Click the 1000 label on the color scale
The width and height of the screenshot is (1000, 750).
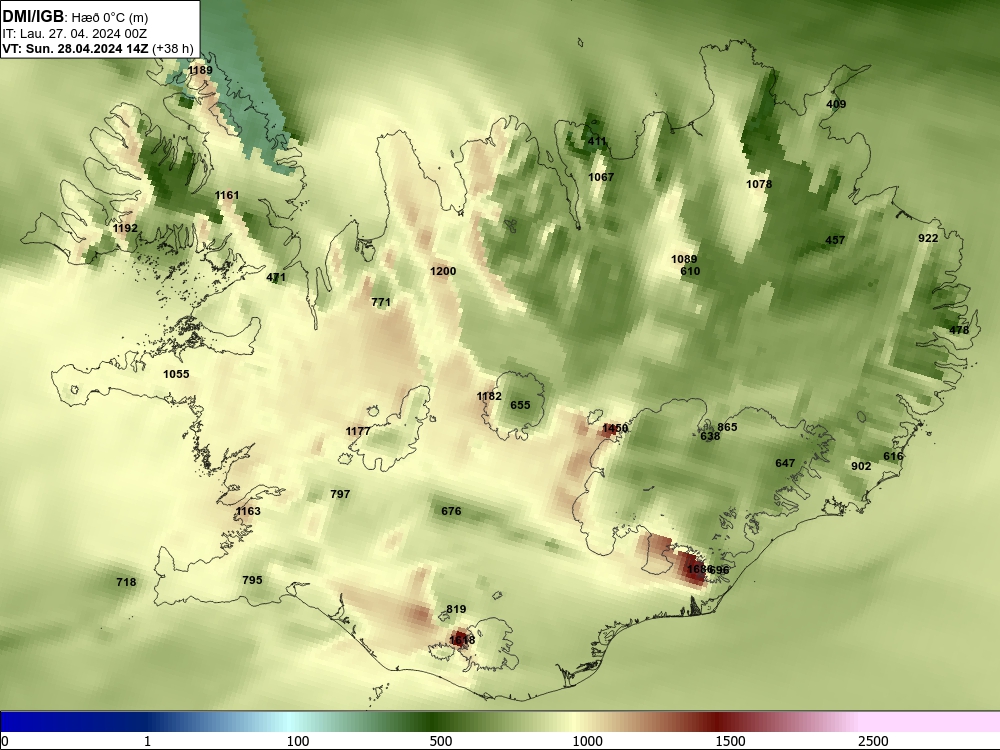[587, 741]
